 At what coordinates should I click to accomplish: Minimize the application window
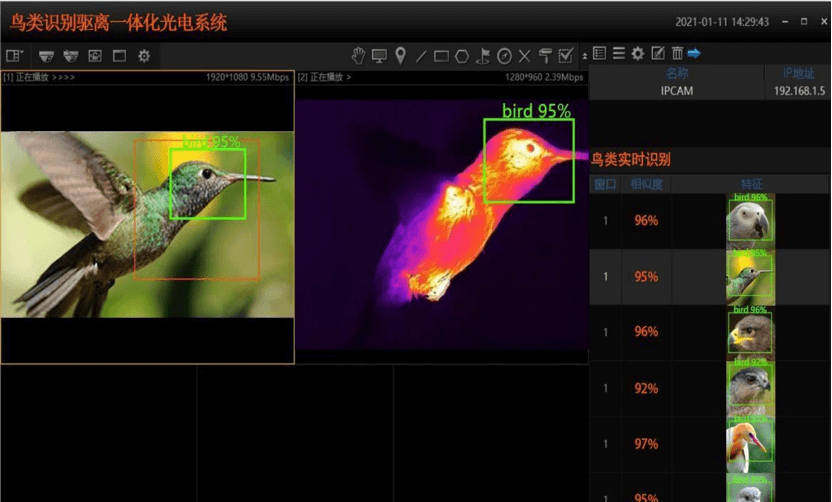click(785, 21)
